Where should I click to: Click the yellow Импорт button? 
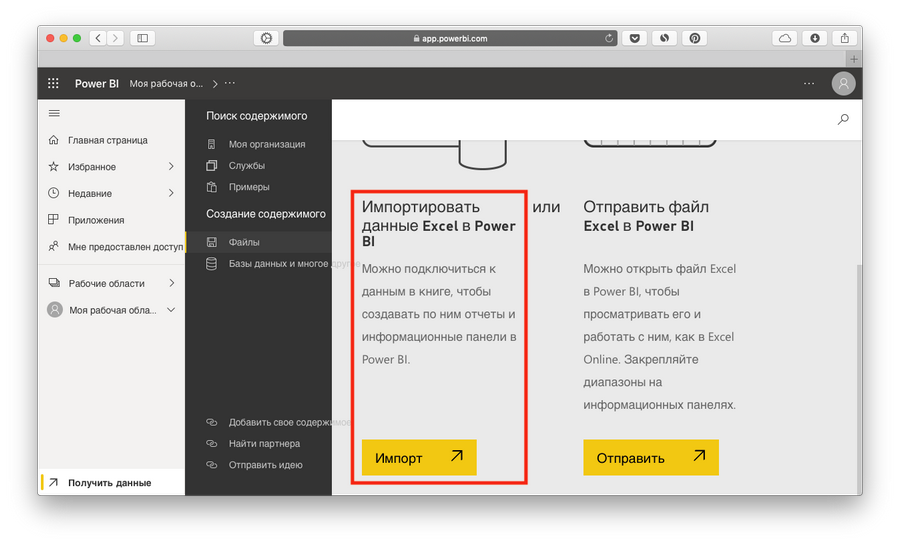[419, 457]
